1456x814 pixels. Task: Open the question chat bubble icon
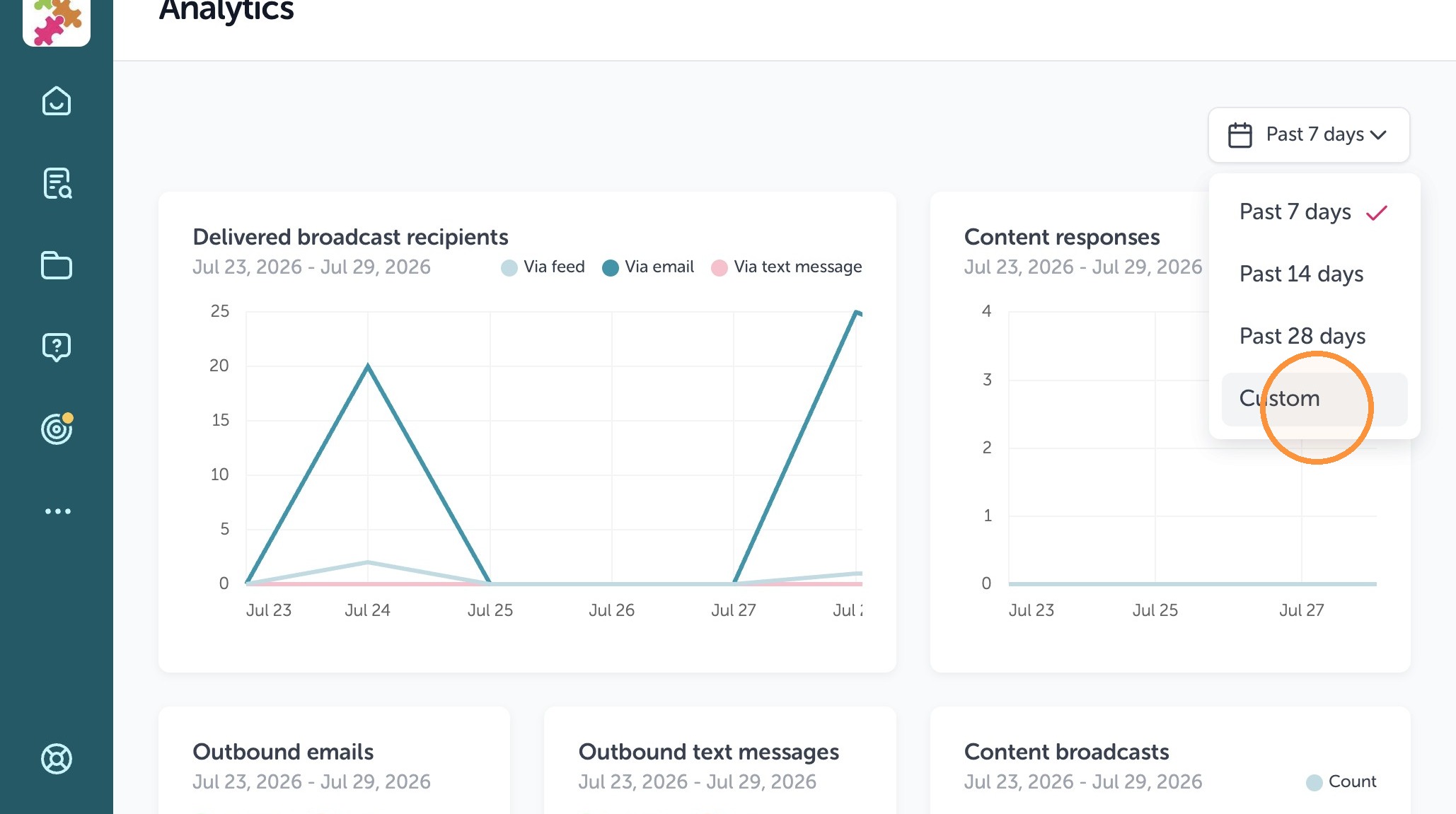[x=57, y=347]
